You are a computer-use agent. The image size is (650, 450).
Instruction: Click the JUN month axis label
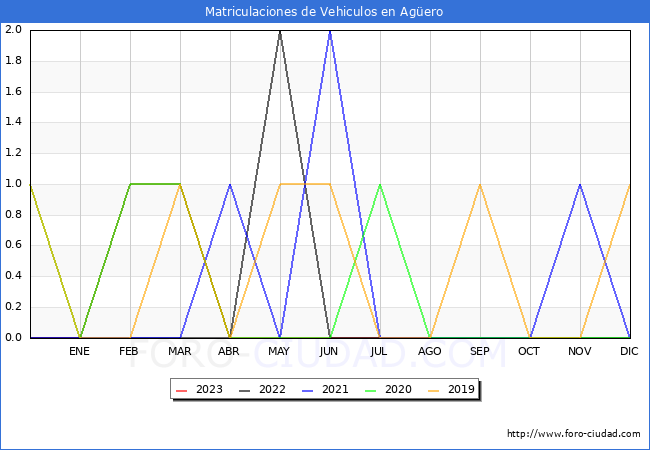pos(329,351)
